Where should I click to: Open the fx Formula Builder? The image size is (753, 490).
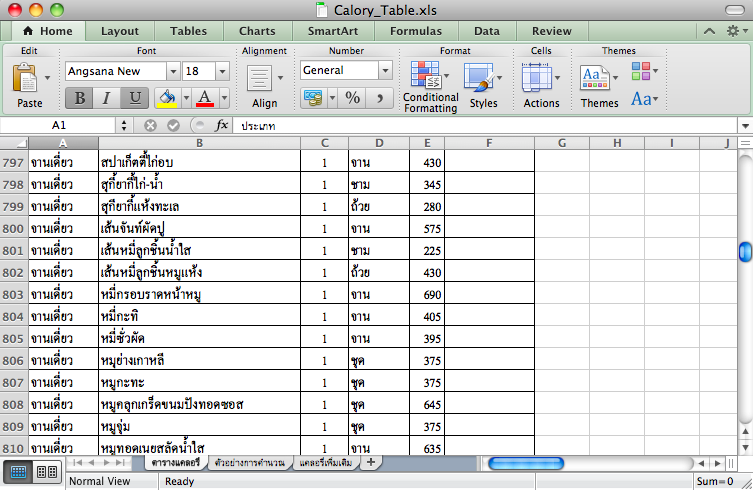click(x=221, y=126)
